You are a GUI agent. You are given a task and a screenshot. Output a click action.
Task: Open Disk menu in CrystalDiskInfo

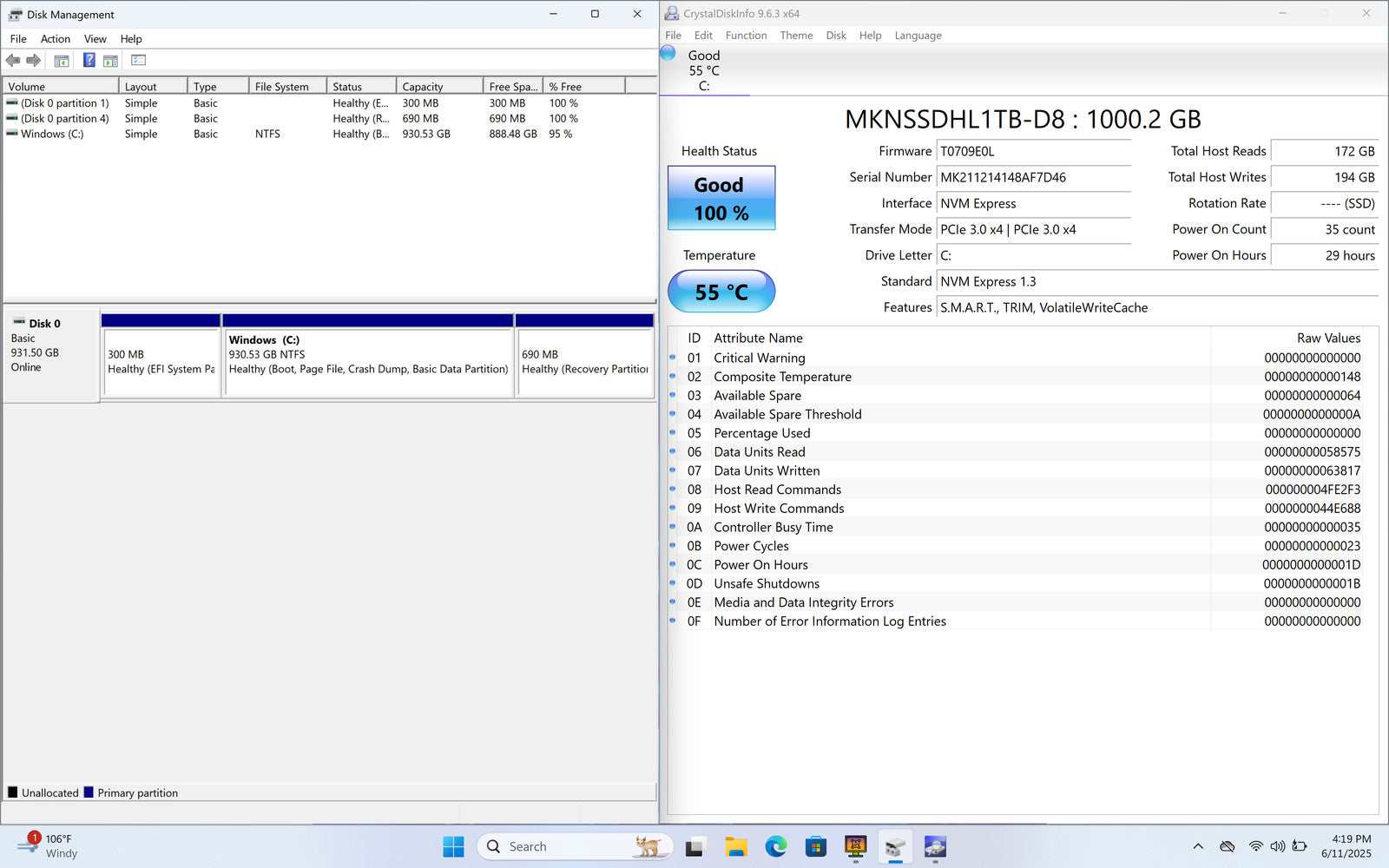(x=836, y=36)
